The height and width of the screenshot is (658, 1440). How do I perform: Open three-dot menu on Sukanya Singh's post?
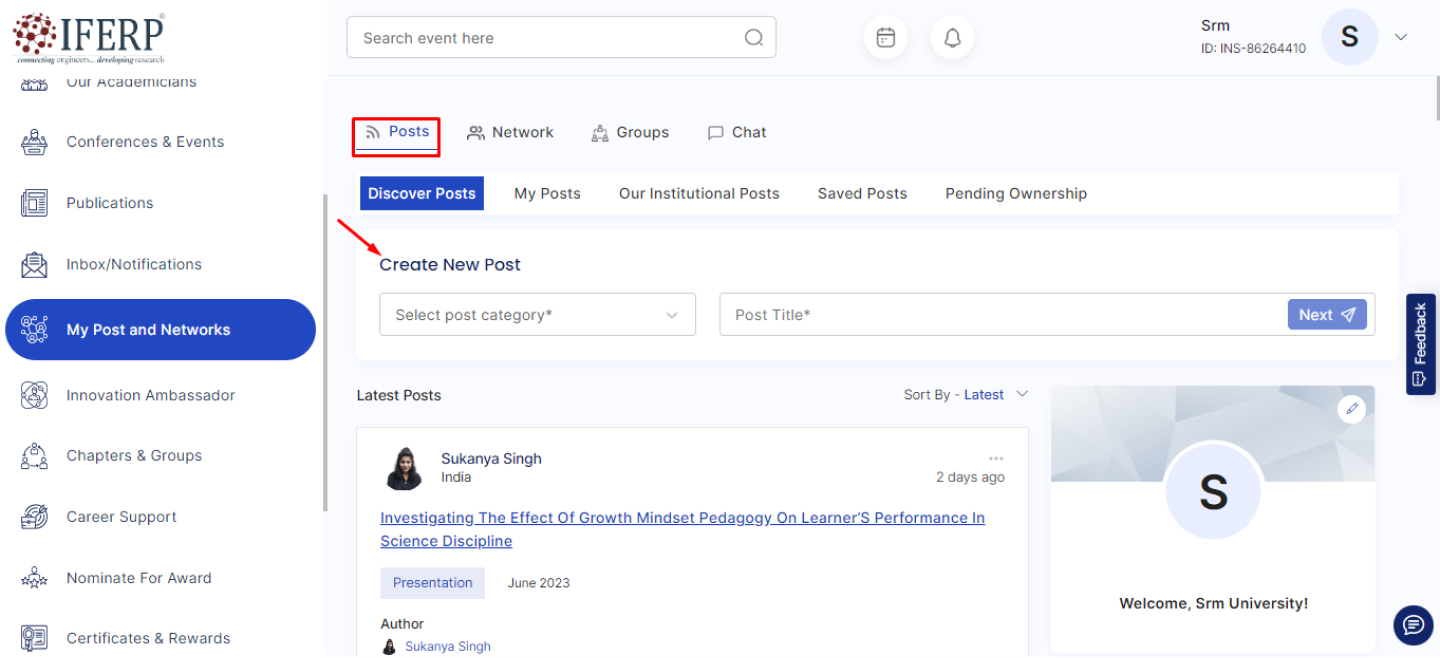coord(995,459)
